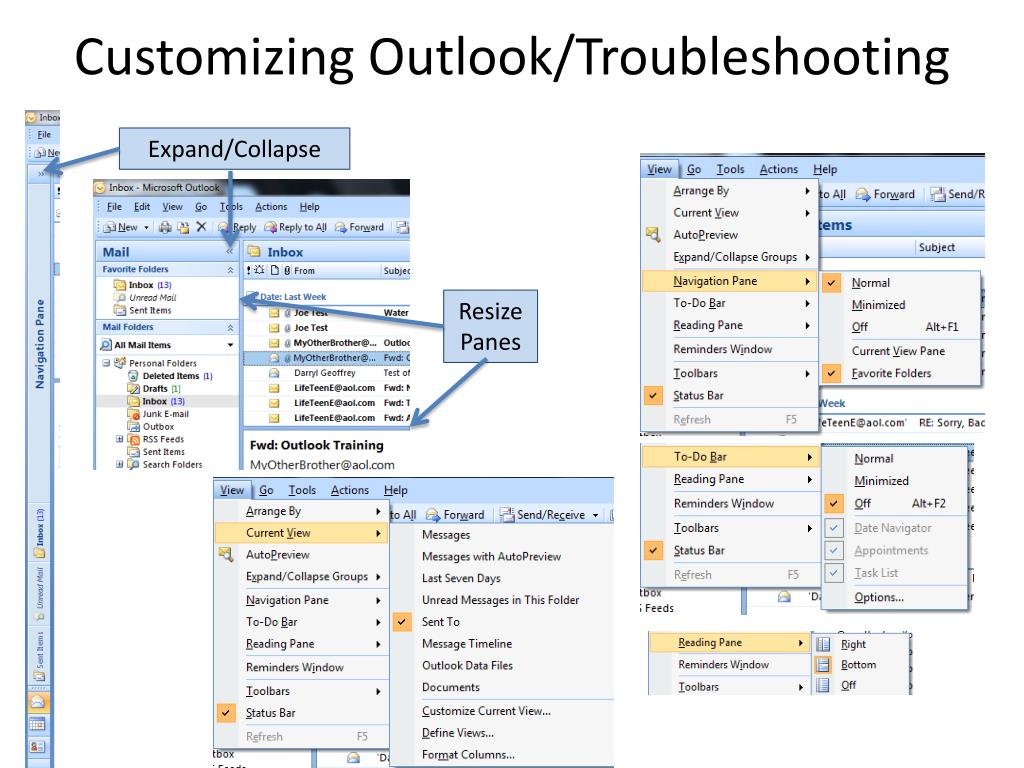Click Calendar button icon in minimized Navigation Pane
The width and height of the screenshot is (1024, 768).
coord(38,724)
